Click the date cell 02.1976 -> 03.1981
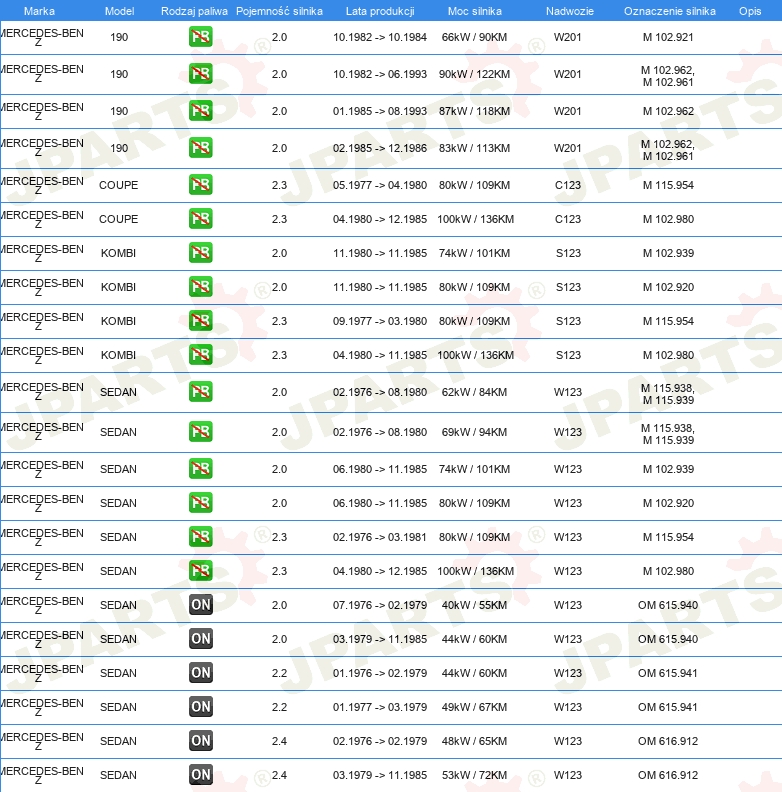The height and width of the screenshot is (792, 782). pyautogui.click(x=380, y=537)
